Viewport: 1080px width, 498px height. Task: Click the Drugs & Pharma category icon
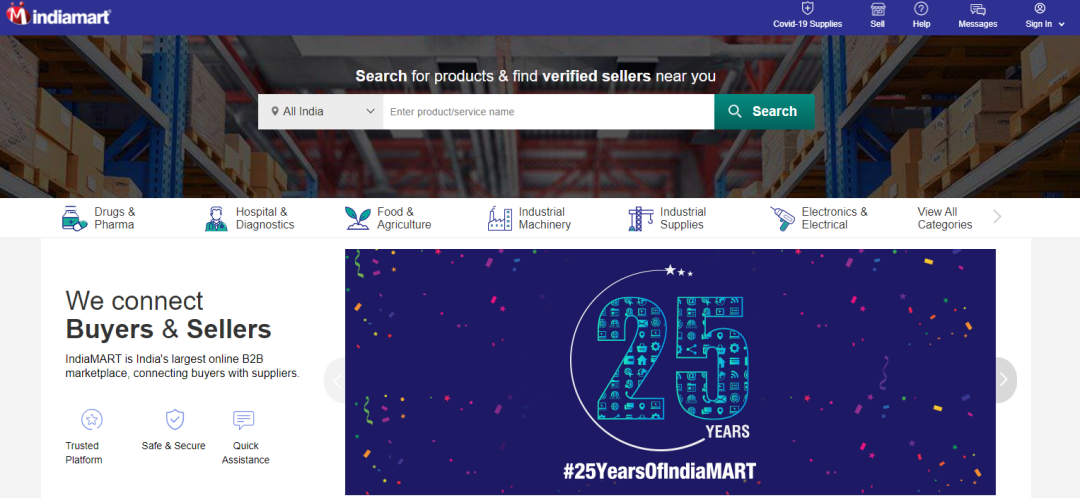click(x=74, y=218)
